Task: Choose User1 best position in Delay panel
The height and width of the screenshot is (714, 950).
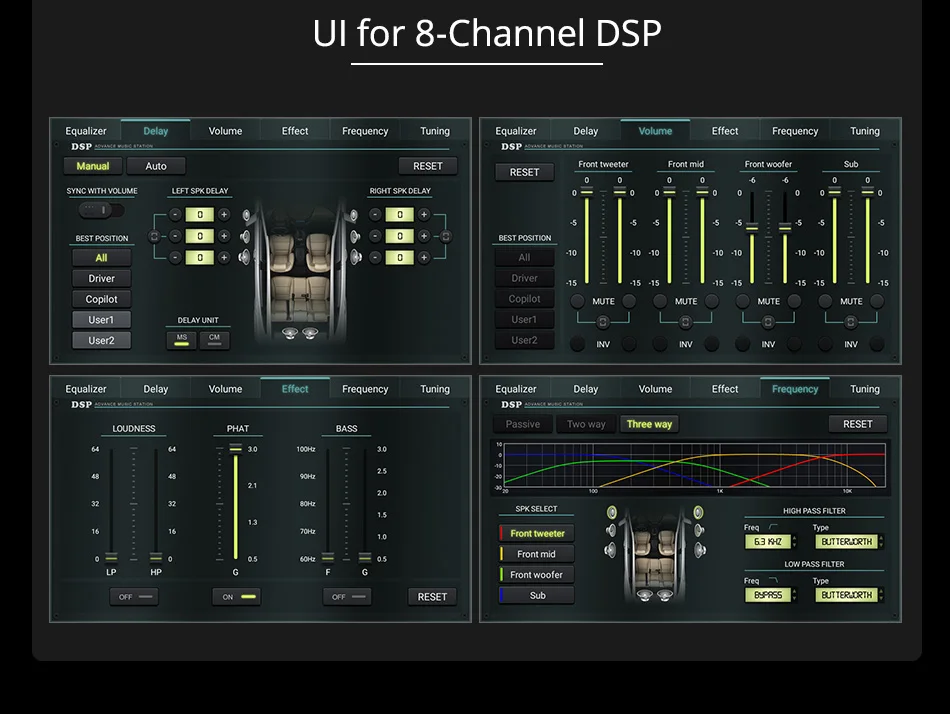Action: (x=101, y=319)
